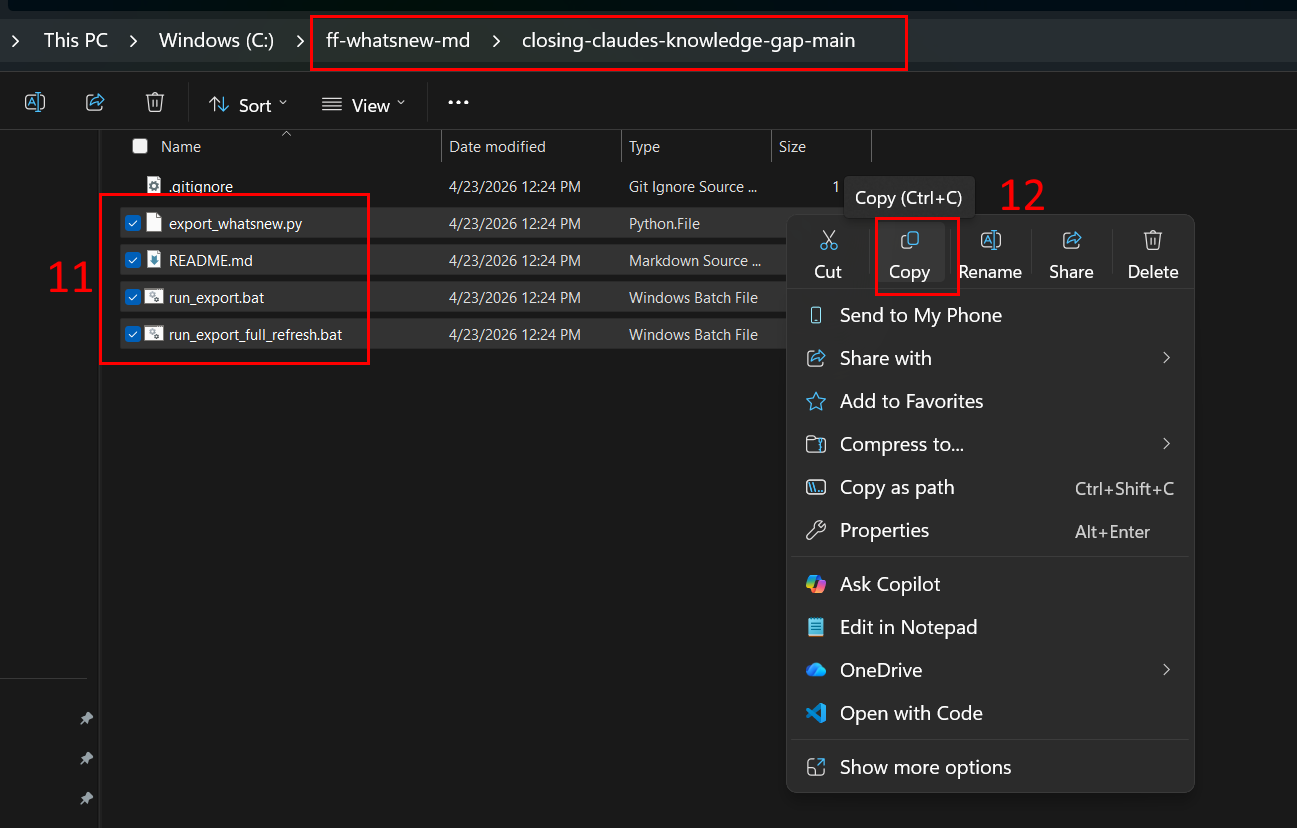
Task: Toggle the select-all checkbox in Name header
Action: click(x=140, y=146)
